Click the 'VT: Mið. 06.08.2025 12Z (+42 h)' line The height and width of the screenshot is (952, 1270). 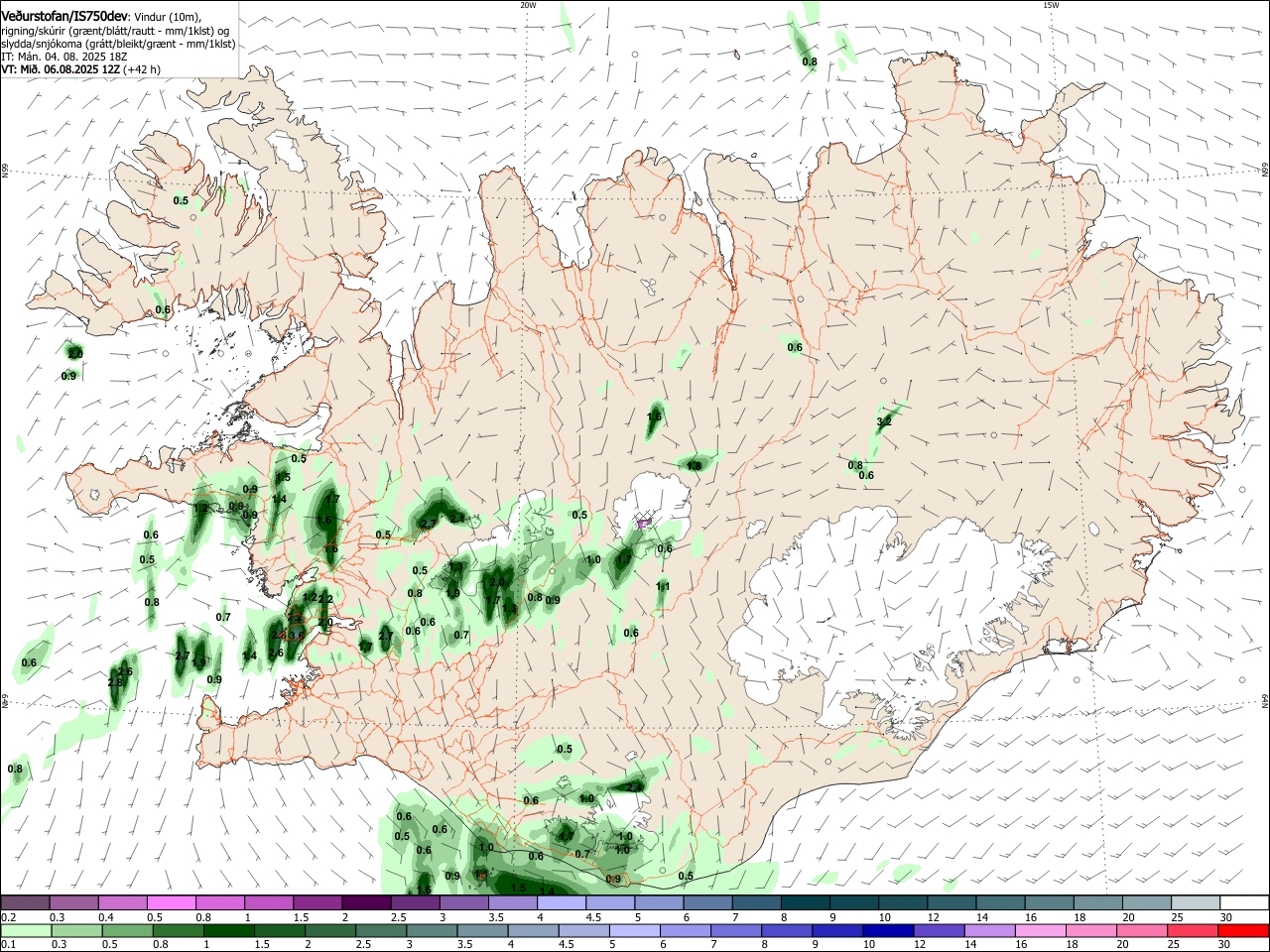click(80, 69)
